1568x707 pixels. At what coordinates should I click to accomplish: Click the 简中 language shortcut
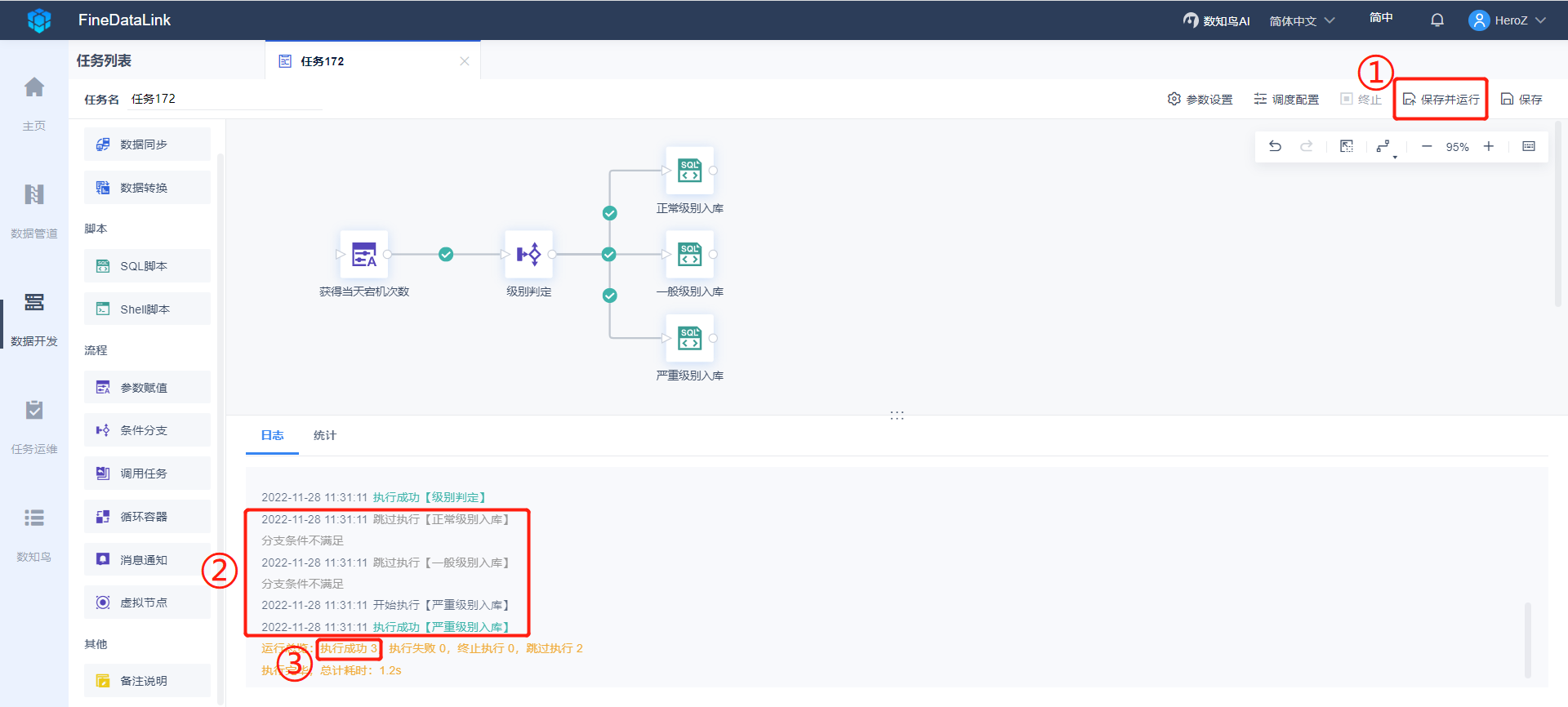coord(1381,18)
